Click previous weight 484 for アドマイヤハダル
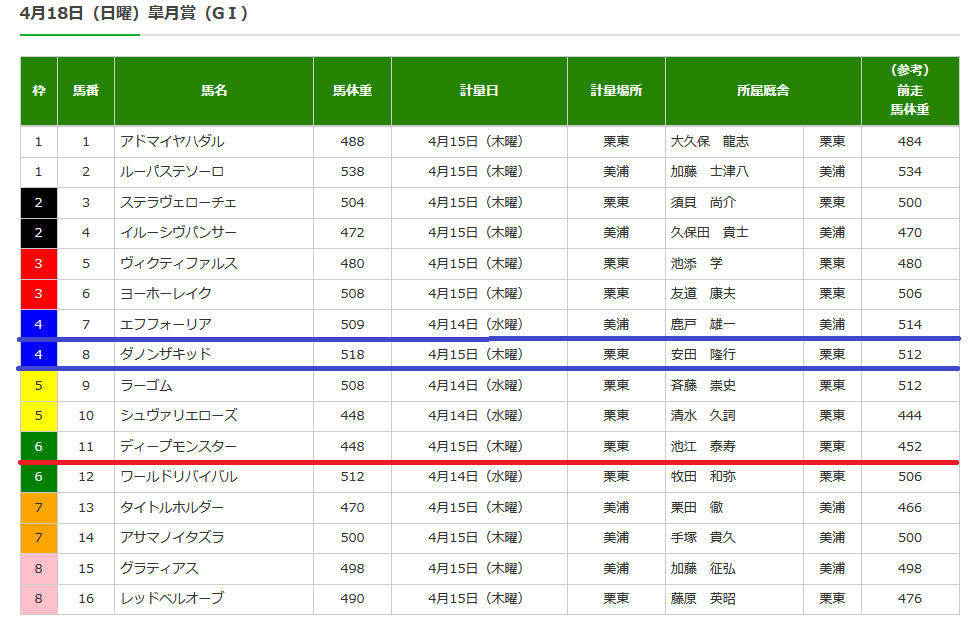Viewport: 980px width, 628px height. click(910, 142)
